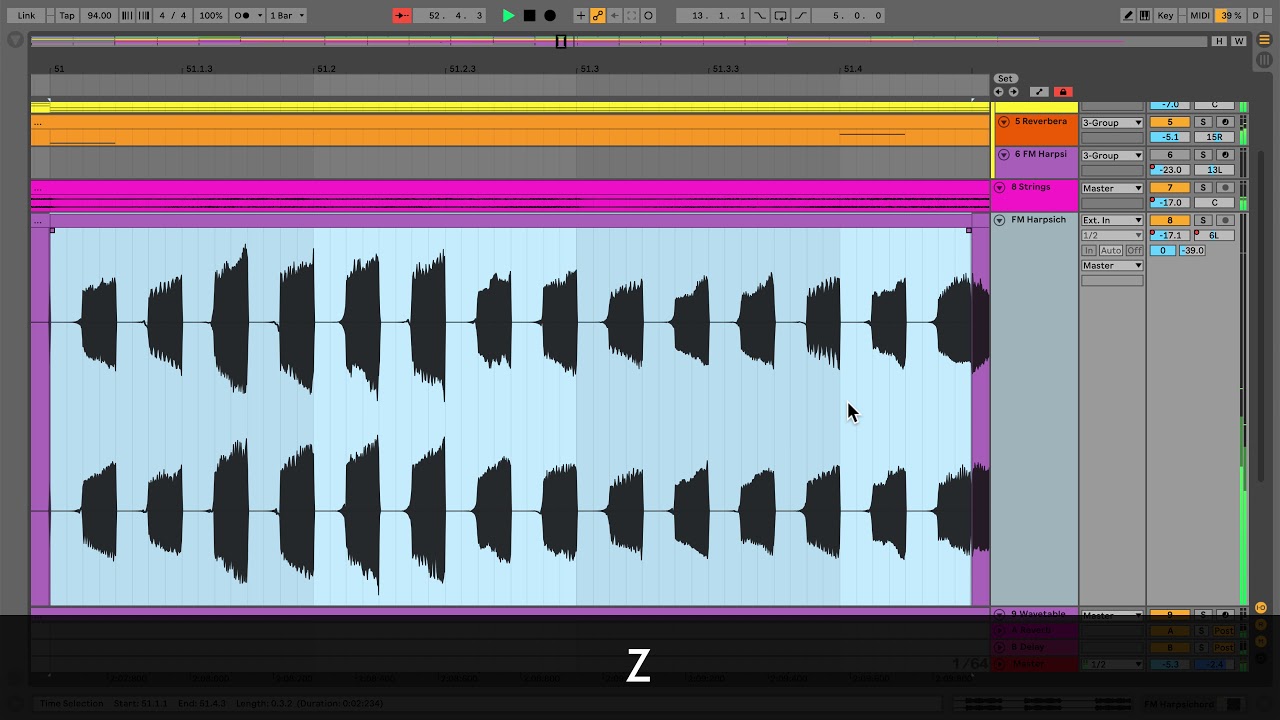Image resolution: width=1280 pixels, height=720 pixels.
Task: Click the Link button
Action: tap(26, 15)
